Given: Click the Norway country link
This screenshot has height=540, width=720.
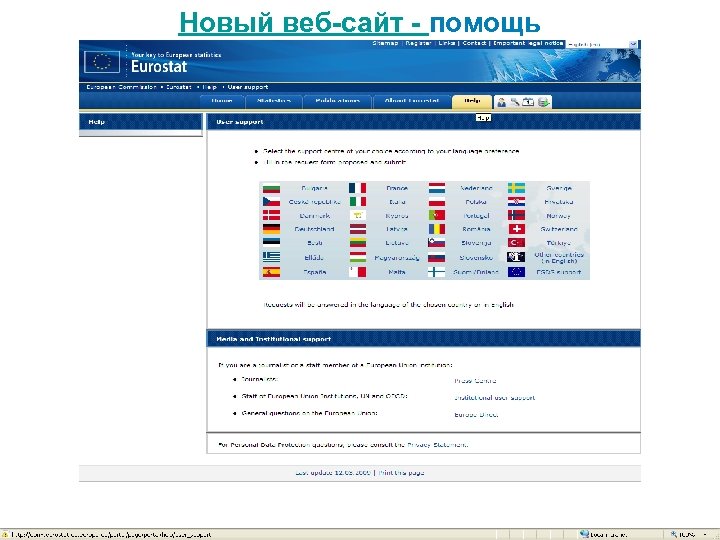Looking at the screenshot, I should (558, 216).
